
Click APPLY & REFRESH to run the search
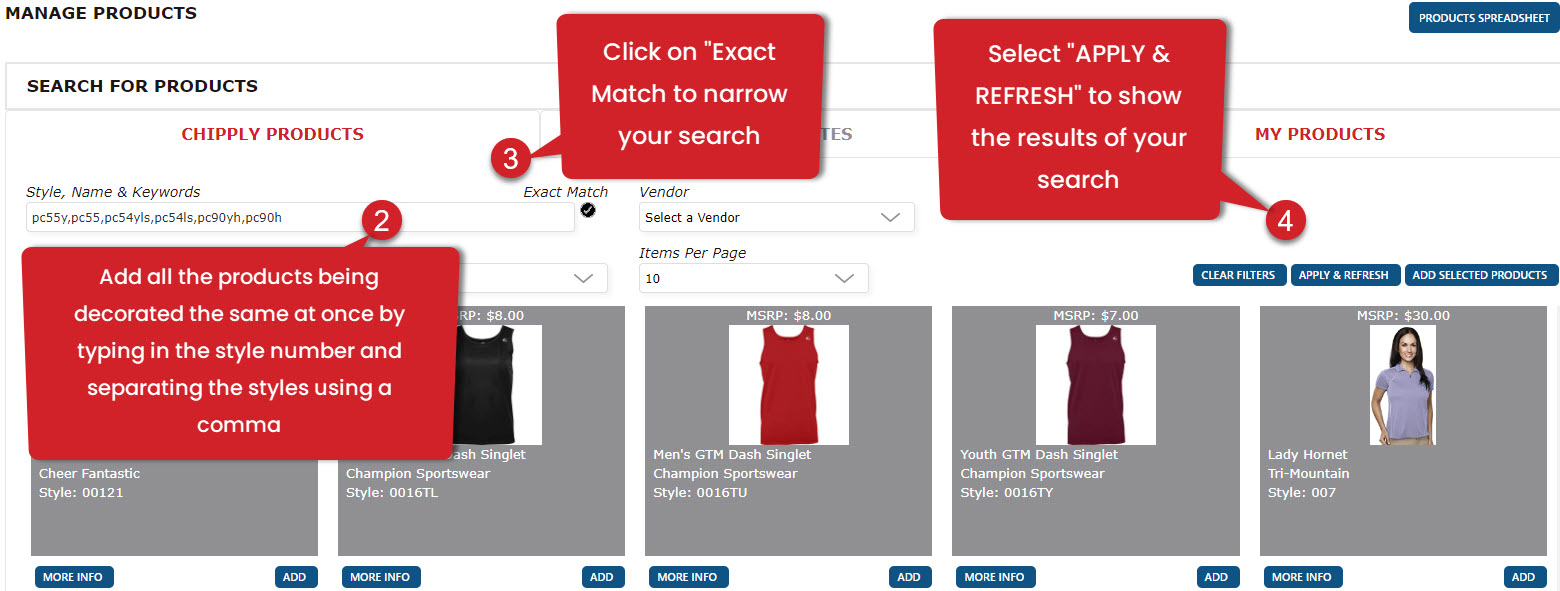tap(1345, 274)
